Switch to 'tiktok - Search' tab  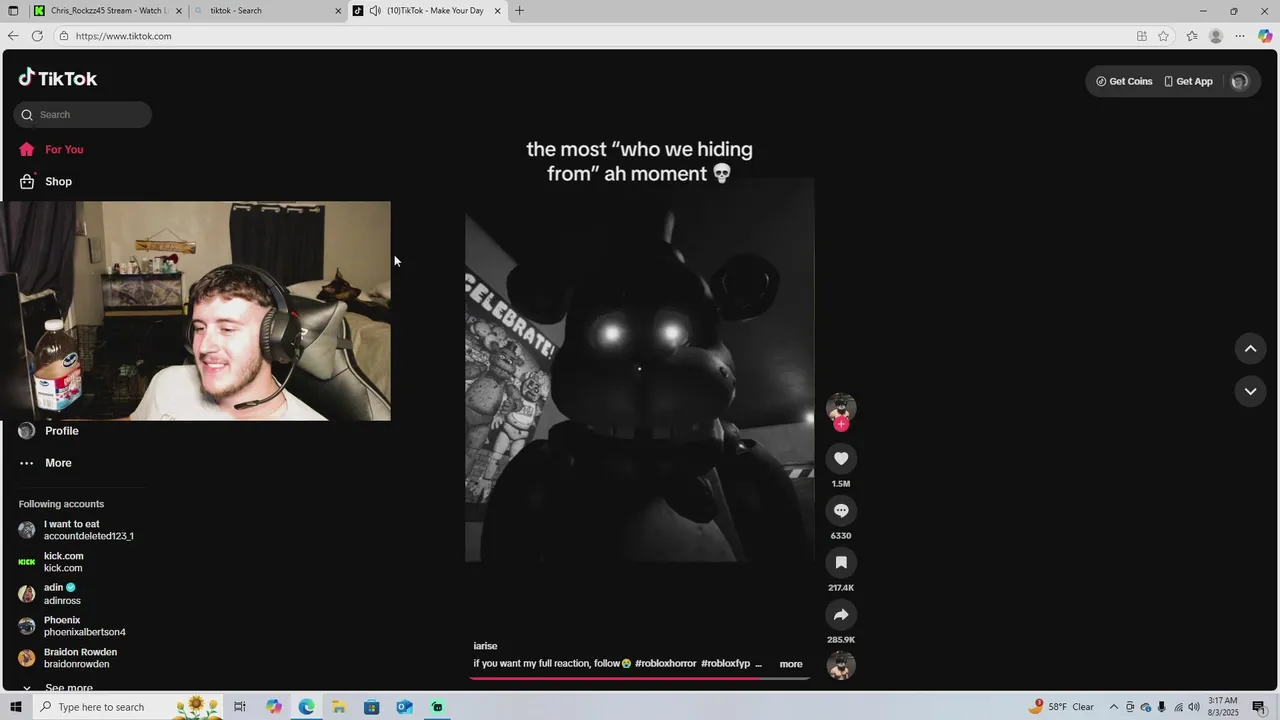pyautogui.click(x=265, y=11)
